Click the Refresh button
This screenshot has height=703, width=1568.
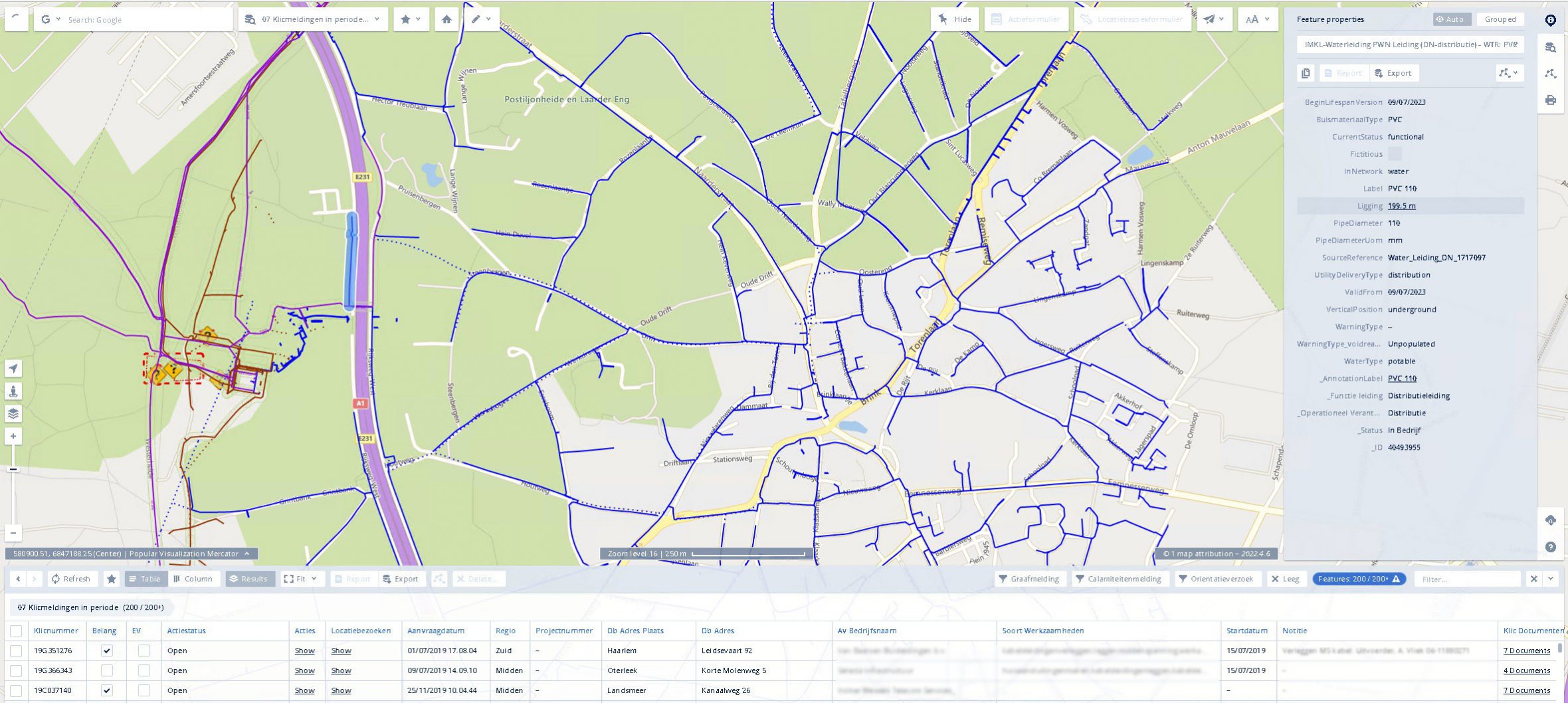71,579
